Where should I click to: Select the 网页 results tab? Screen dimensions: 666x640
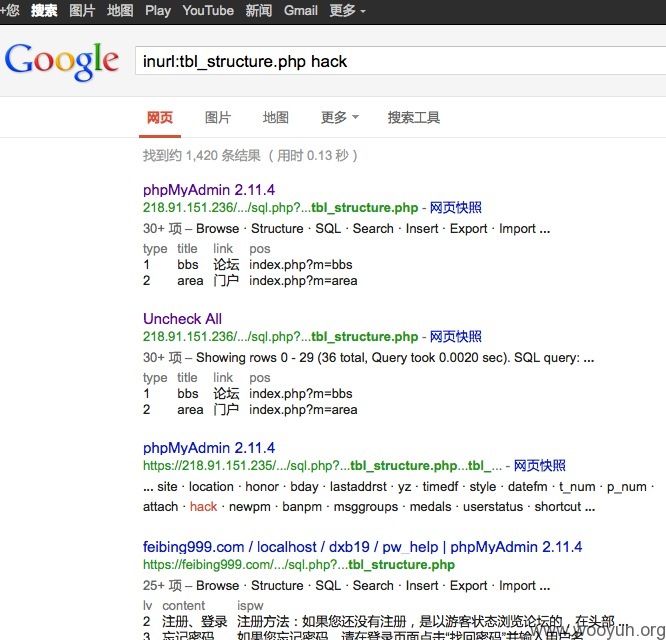[160, 118]
